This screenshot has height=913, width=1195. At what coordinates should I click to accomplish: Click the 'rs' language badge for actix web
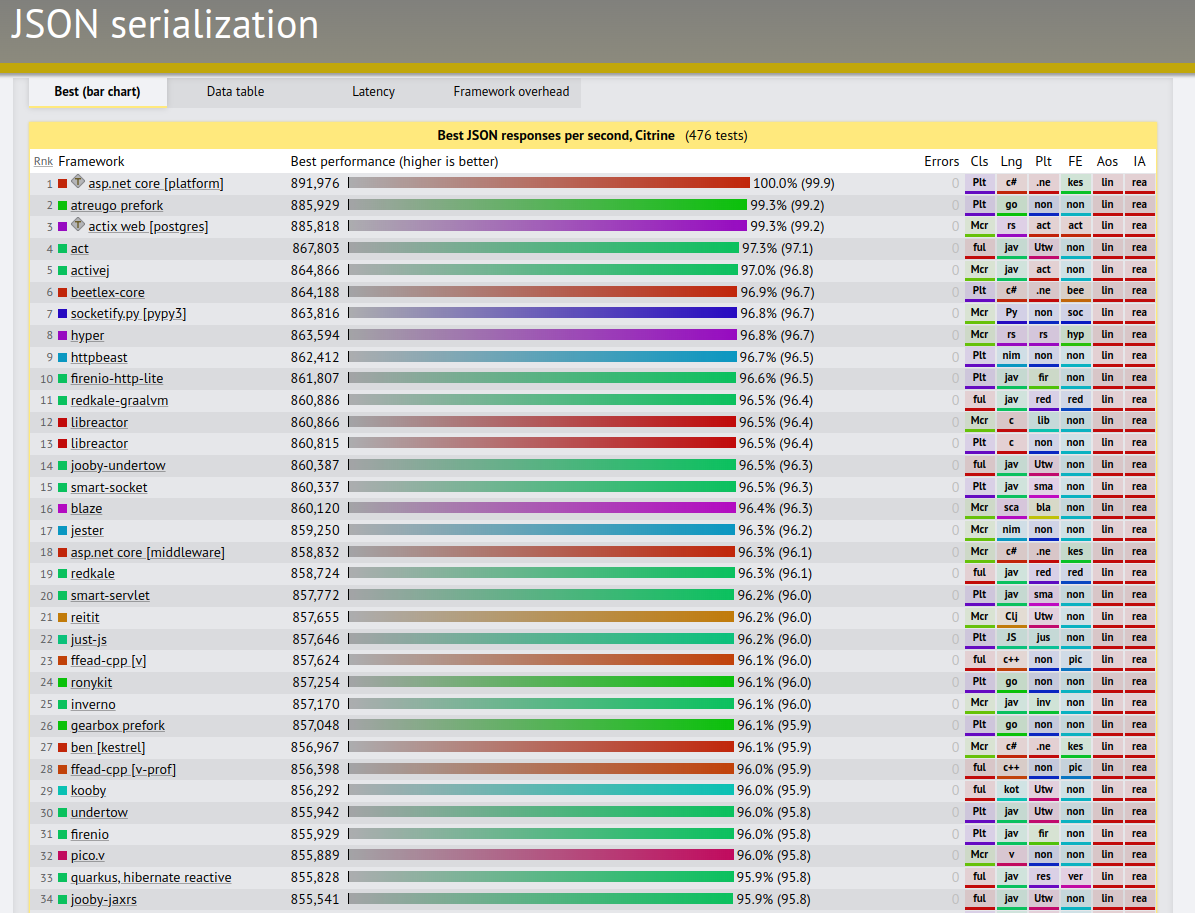[x=1011, y=226]
